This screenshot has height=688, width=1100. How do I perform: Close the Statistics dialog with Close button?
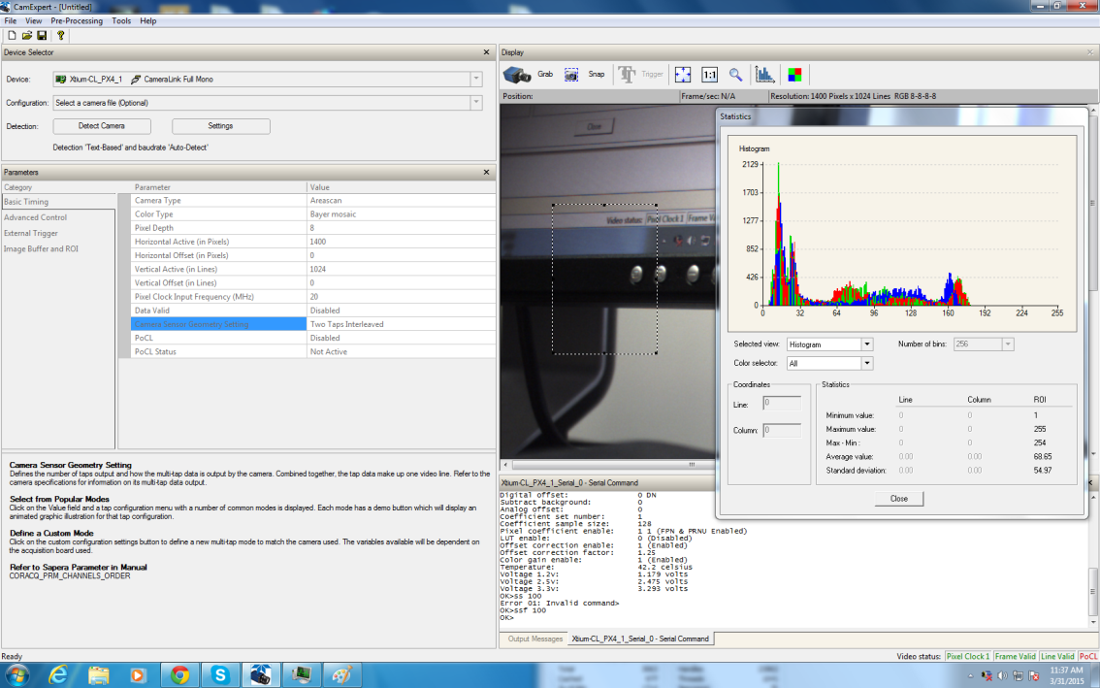(x=898, y=498)
